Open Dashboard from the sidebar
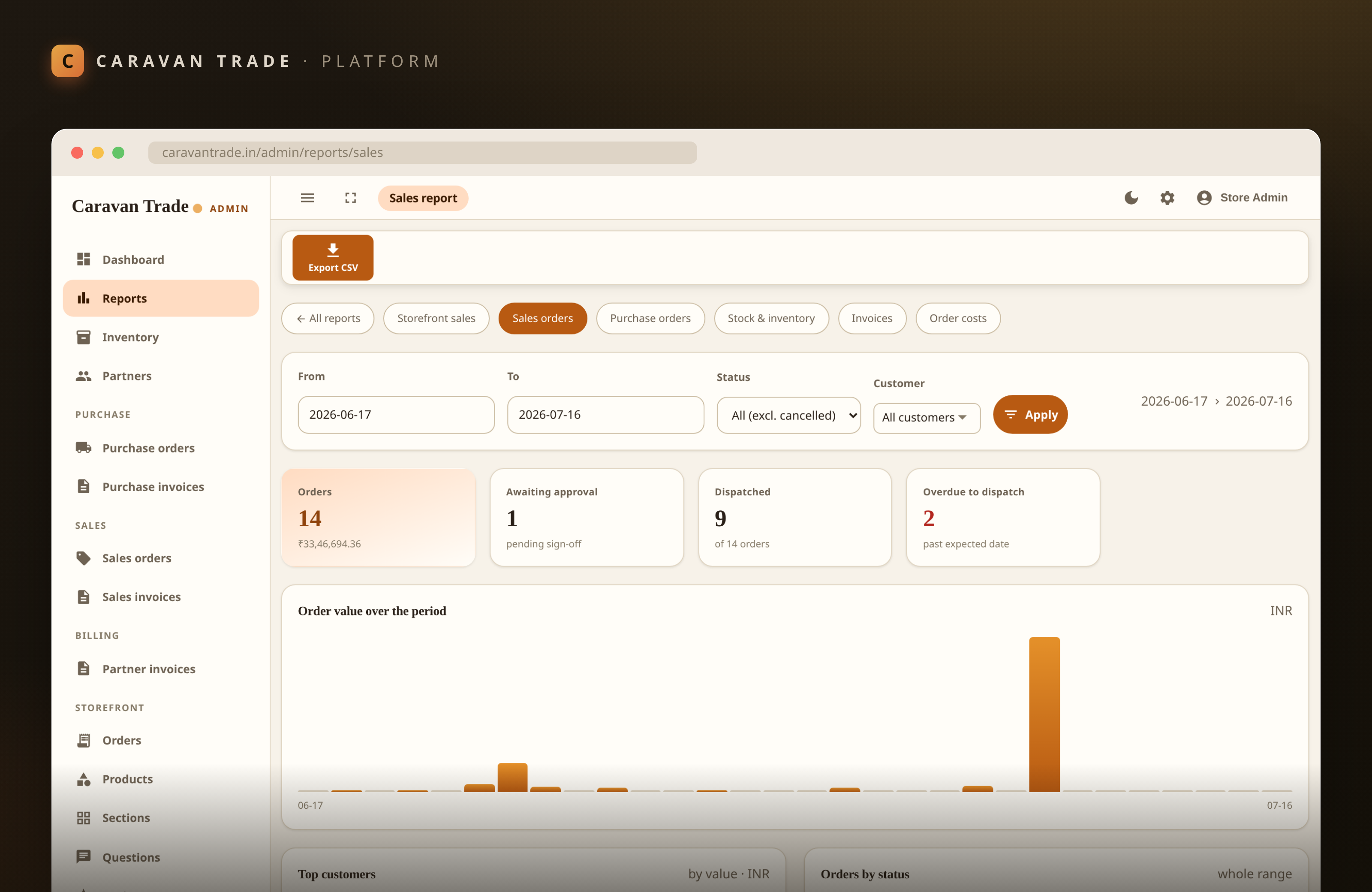The image size is (1372, 892). [160, 259]
